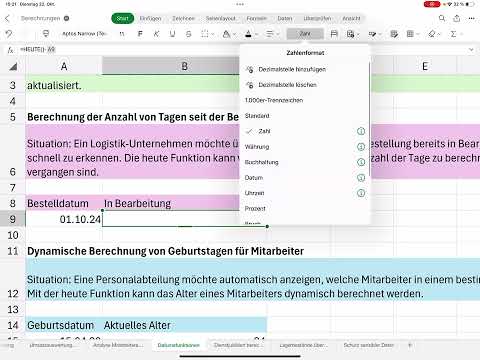The height and width of the screenshot is (360, 480).
Task: Toggle strikethrough formatting
Action: 188,34
